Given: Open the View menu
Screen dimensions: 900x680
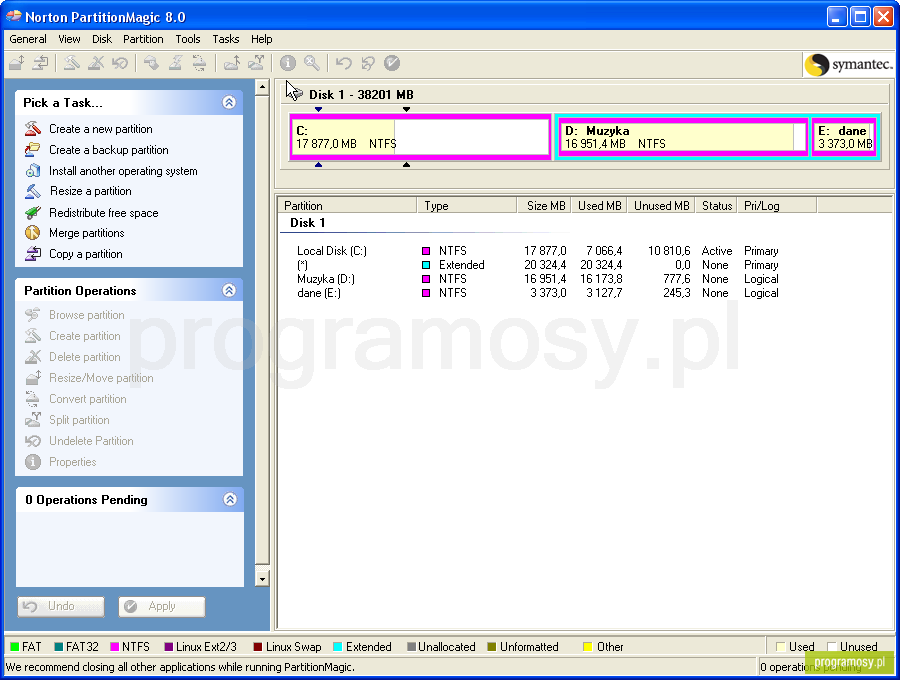Looking at the screenshot, I should click(69, 39).
